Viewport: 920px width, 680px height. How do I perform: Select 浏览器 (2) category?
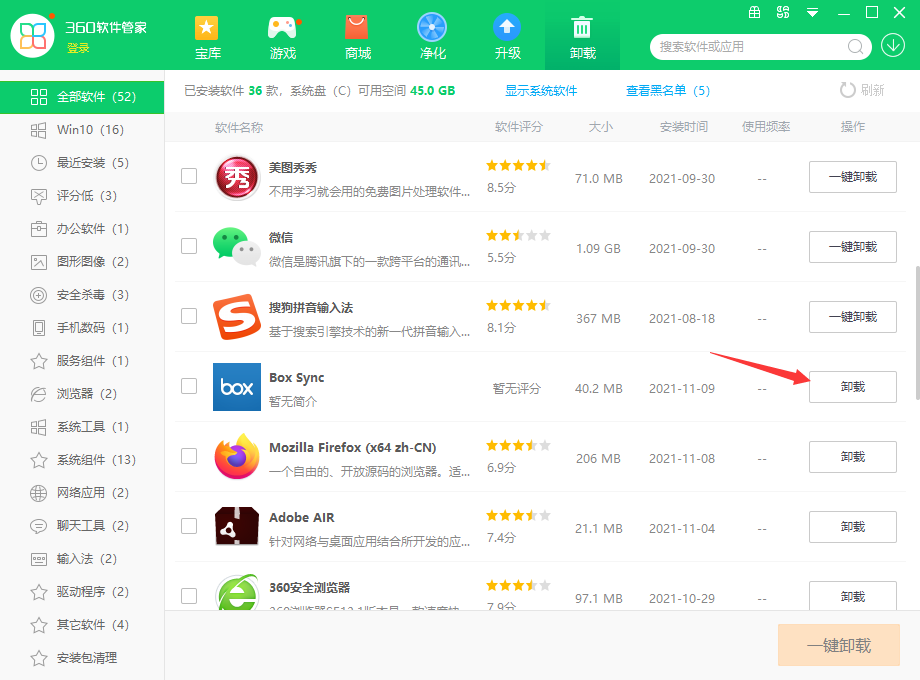pos(82,394)
